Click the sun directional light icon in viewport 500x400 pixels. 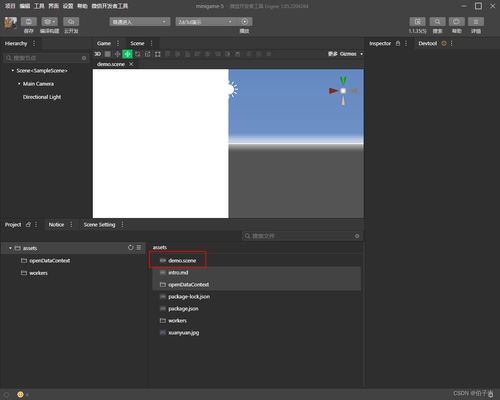(x=232, y=90)
